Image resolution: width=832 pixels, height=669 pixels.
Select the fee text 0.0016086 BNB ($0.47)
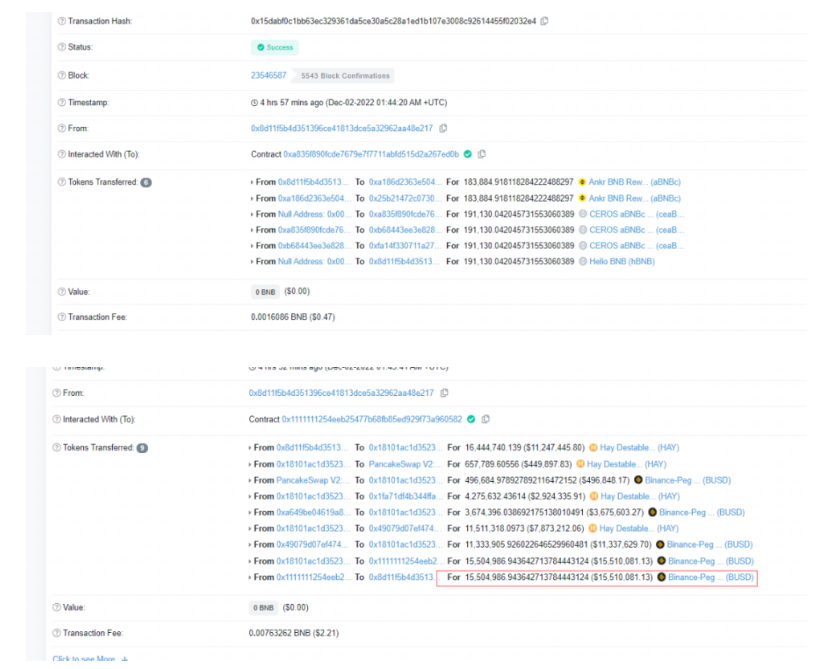click(x=293, y=317)
